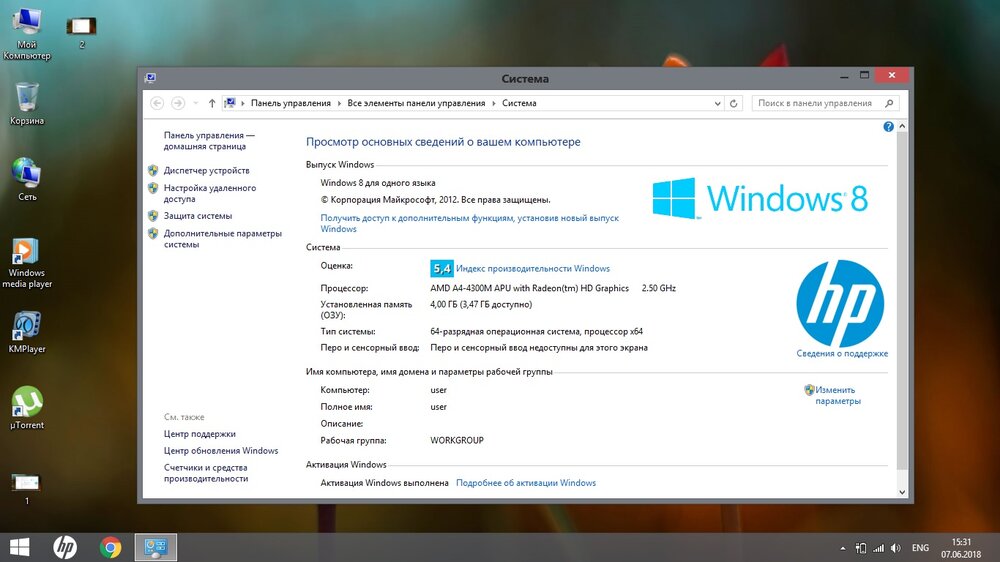Open Защита системы link
Image resolution: width=1000 pixels, height=562 pixels.
[198, 216]
